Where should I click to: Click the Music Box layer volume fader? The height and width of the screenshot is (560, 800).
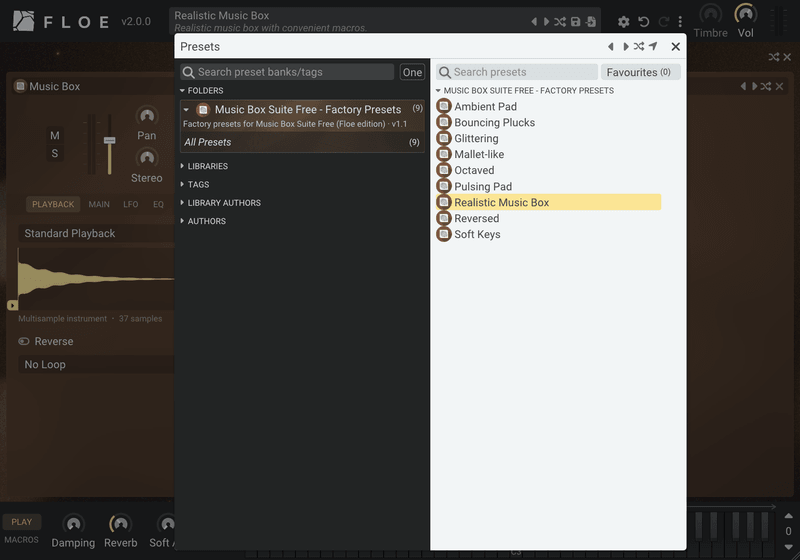(x=109, y=140)
